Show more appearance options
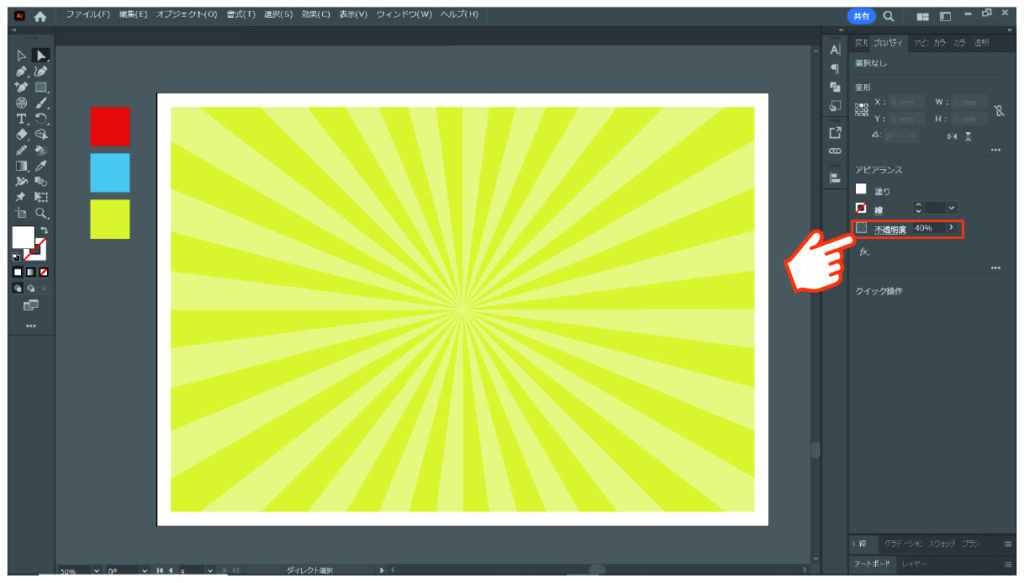Viewport: 1024px width, 583px height. (x=995, y=268)
